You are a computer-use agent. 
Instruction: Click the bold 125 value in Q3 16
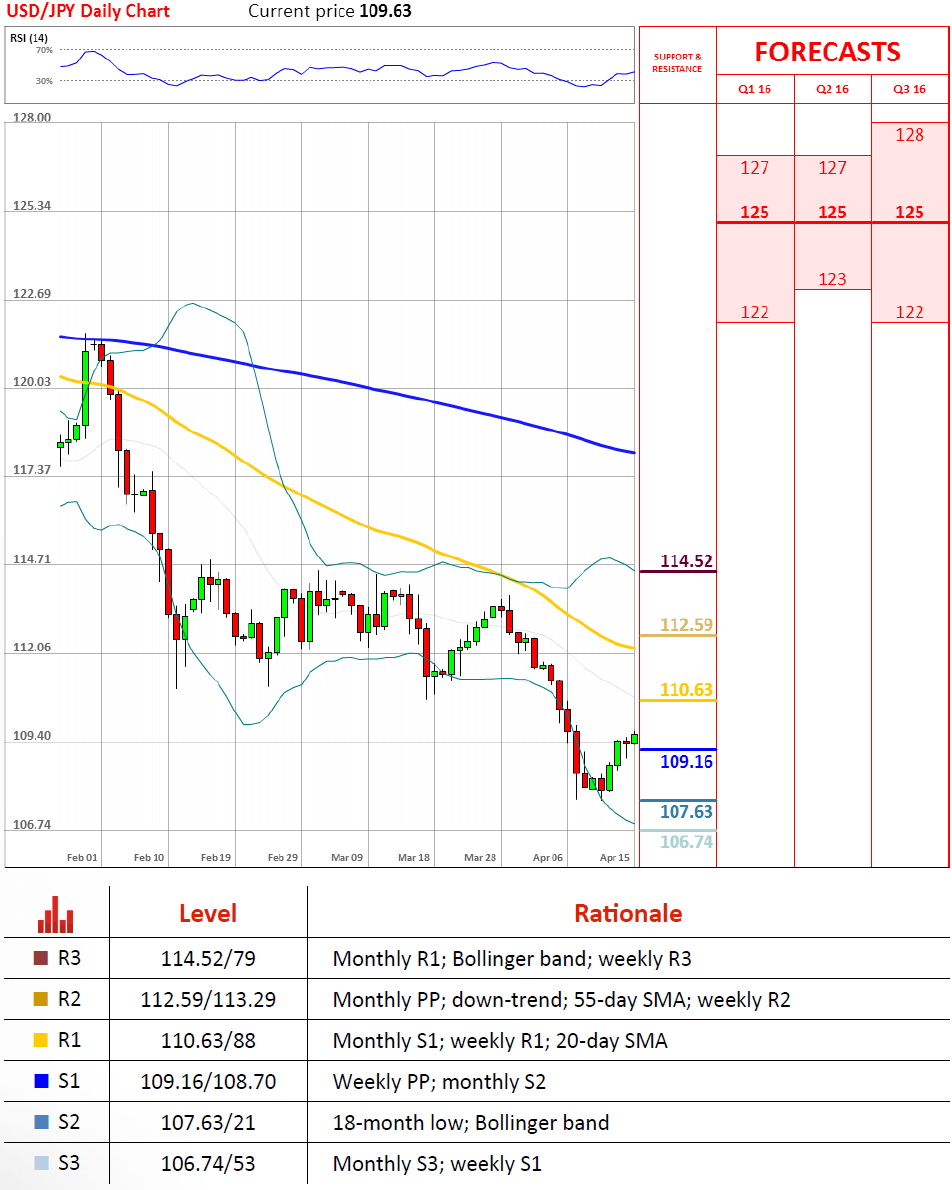(909, 212)
